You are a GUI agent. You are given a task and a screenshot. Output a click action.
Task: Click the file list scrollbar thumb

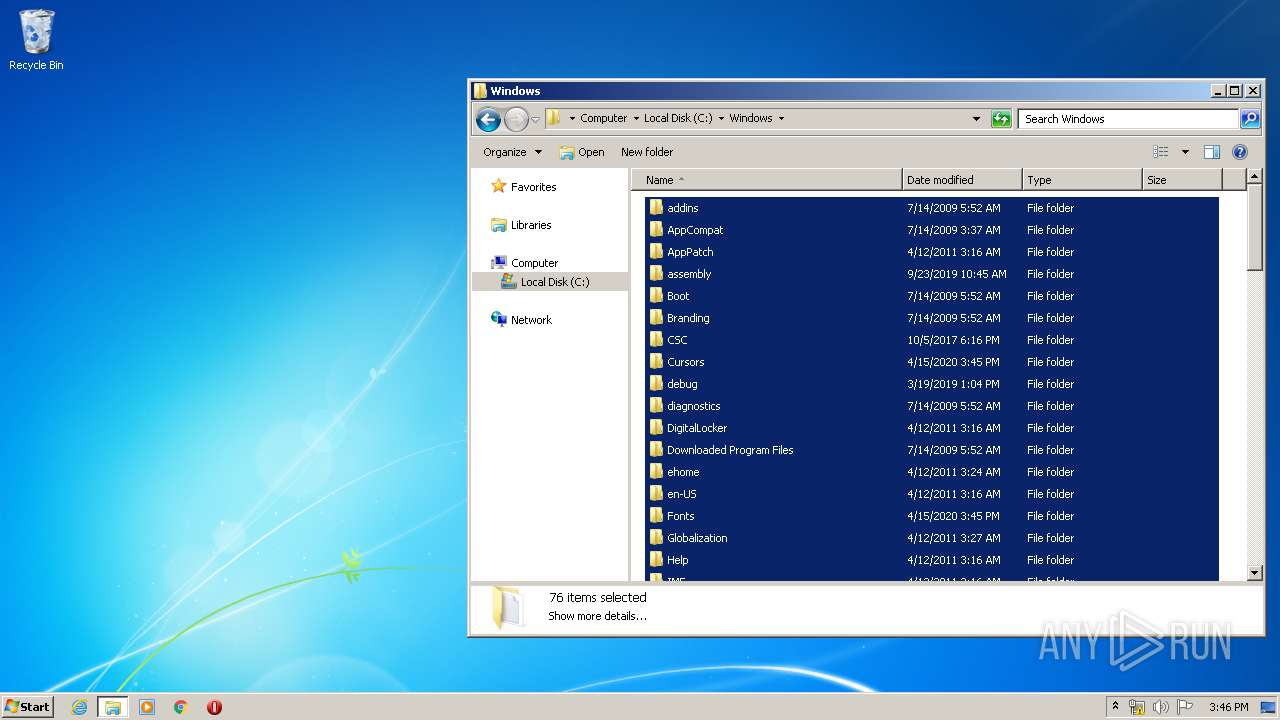click(1256, 228)
